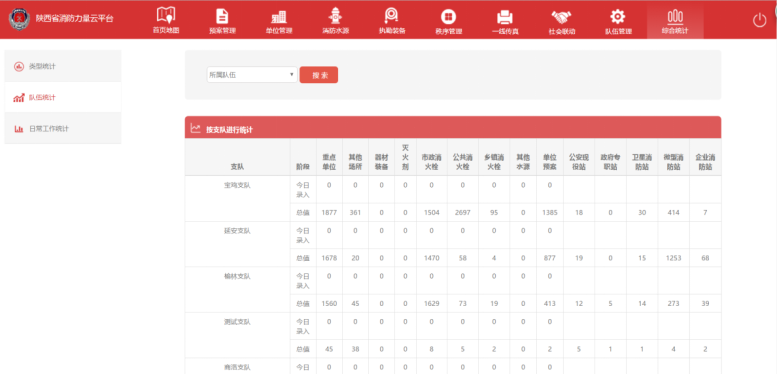Viewport: 777px width, 374px height.
Task: Open the 首页地图 map icon
Action: tap(166, 15)
